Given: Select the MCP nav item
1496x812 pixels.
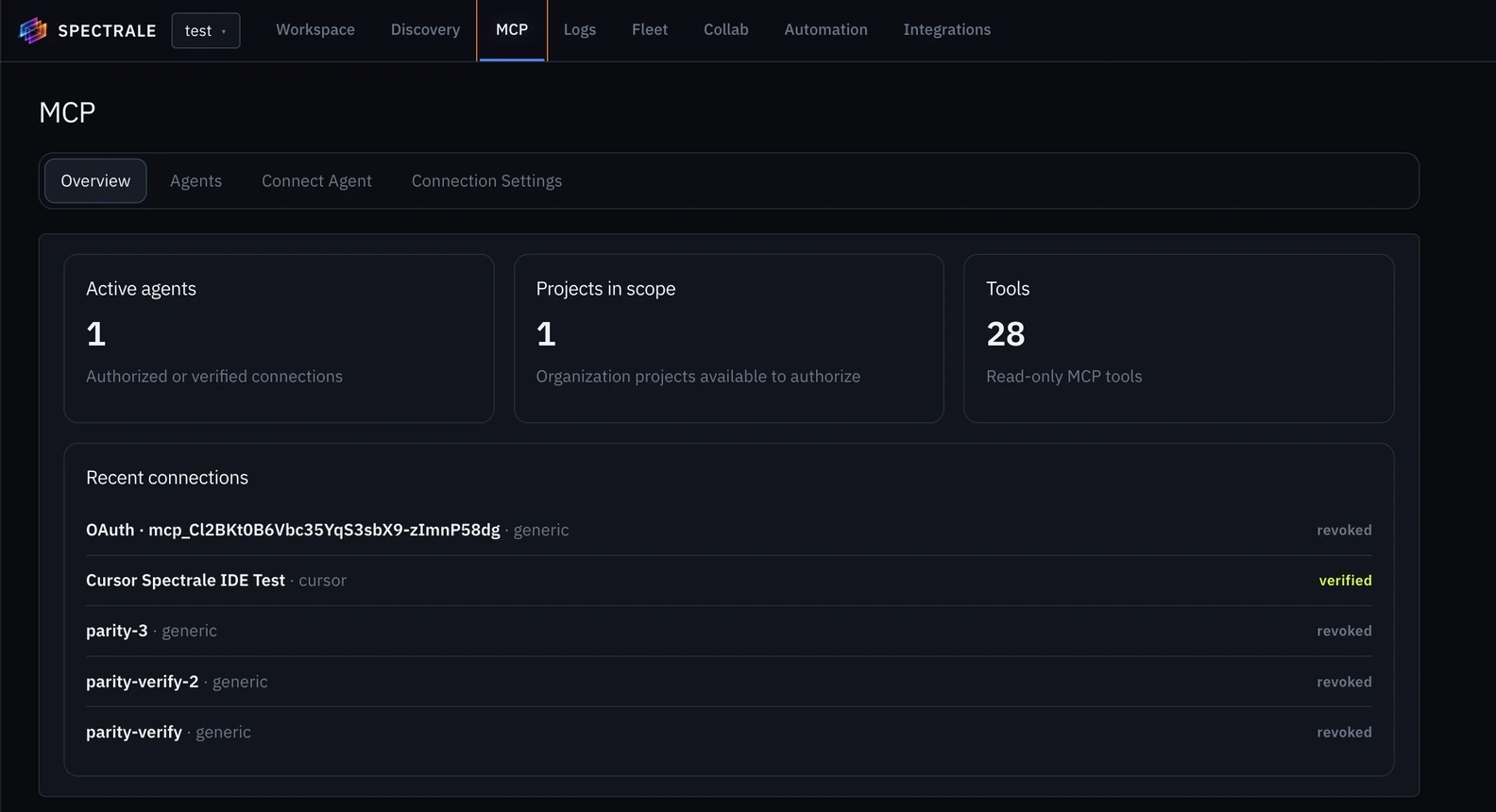Looking at the screenshot, I should [x=512, y=29].
